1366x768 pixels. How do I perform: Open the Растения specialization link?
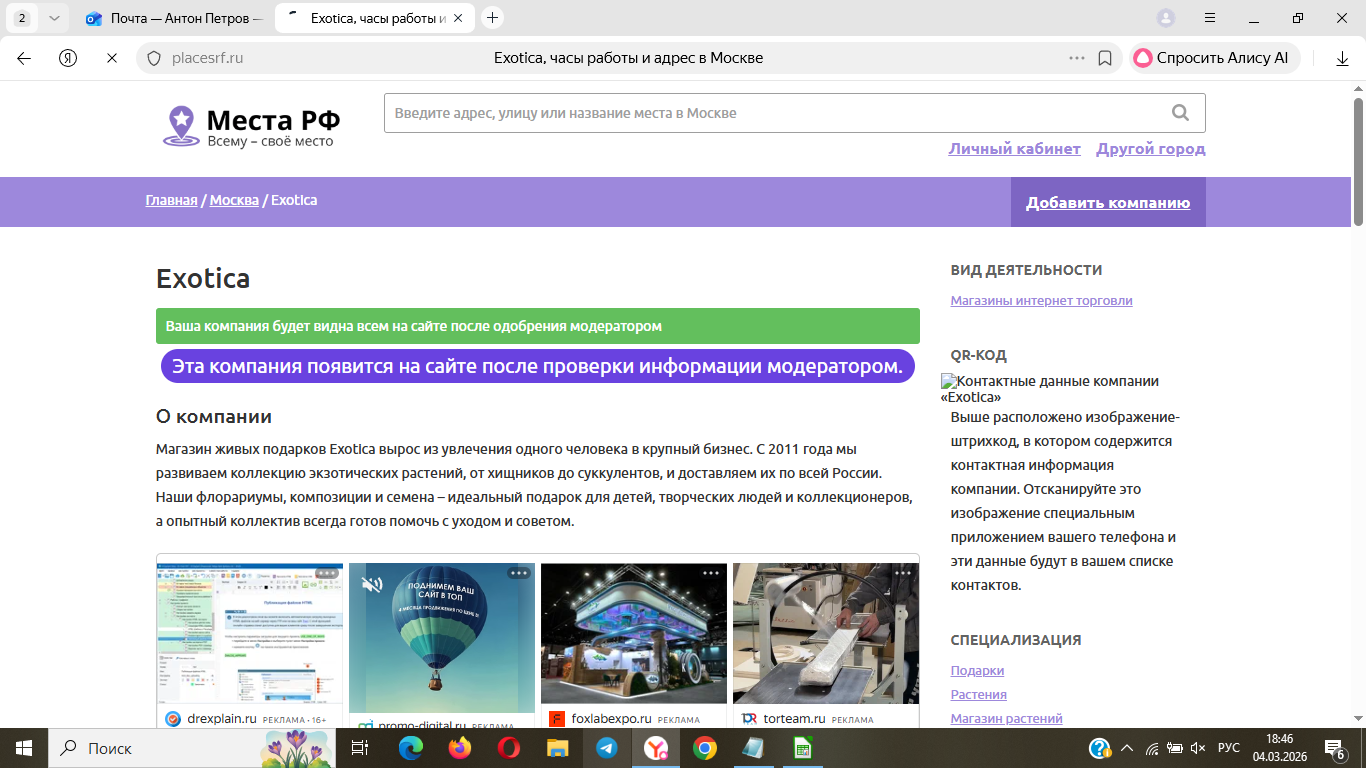click(x=978, y=694)
